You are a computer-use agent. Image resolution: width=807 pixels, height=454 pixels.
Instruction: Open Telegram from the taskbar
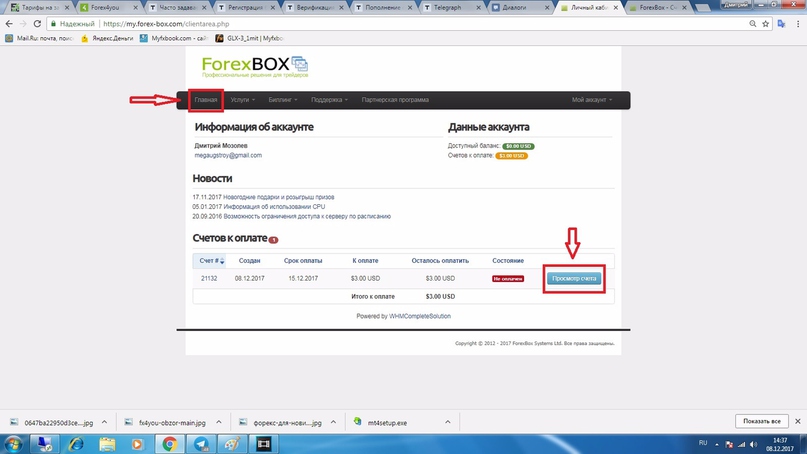(x=201, y=444)
